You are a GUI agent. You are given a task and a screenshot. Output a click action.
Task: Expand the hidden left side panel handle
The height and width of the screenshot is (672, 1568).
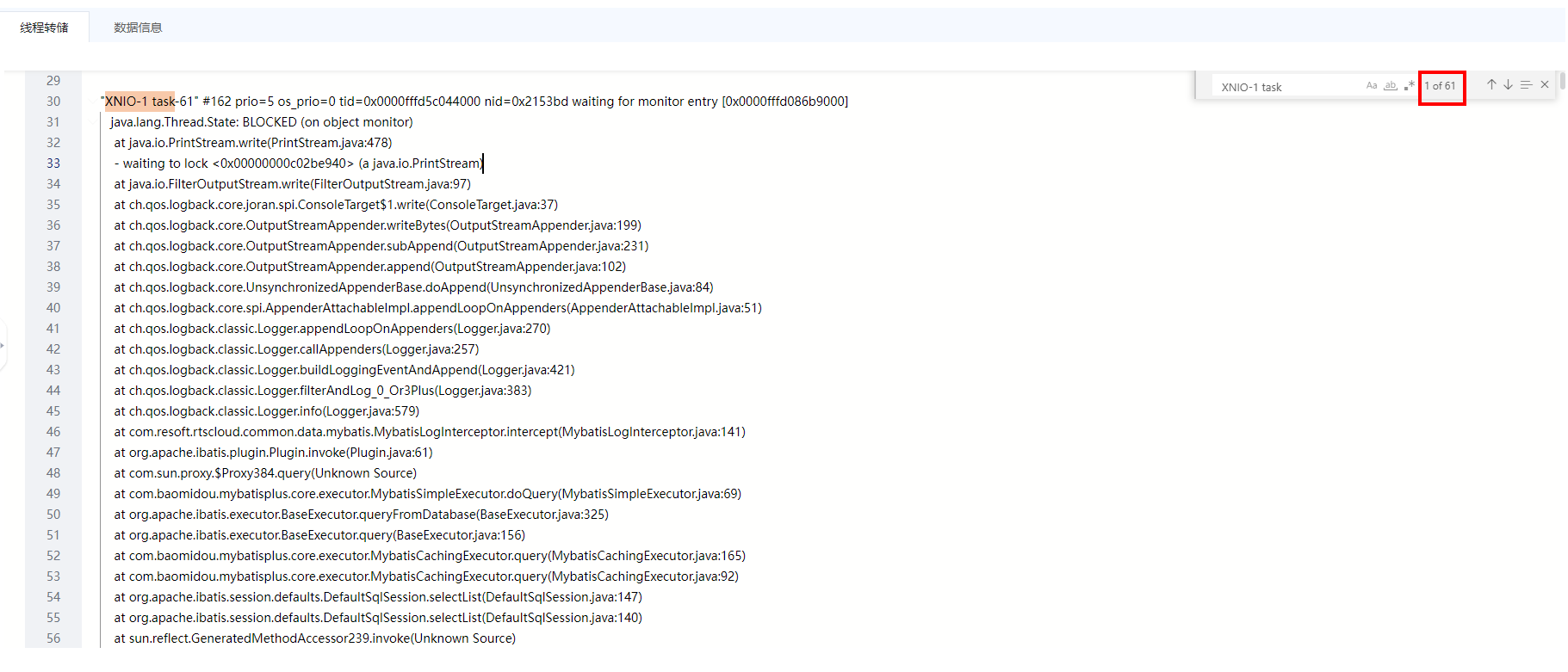[x=3, y=345]
